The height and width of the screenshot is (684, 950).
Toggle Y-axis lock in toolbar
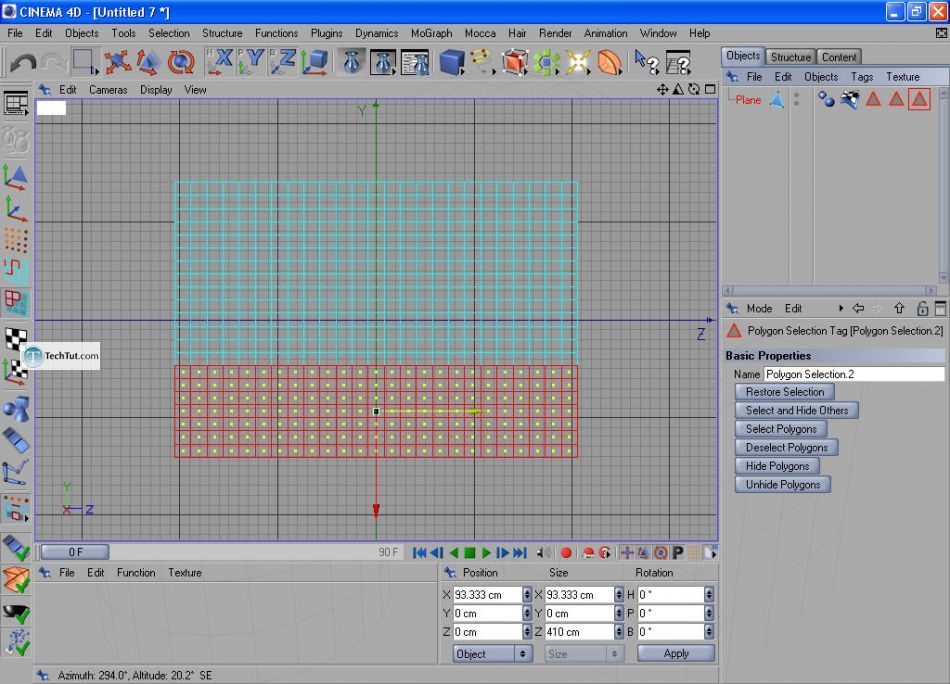252,63
